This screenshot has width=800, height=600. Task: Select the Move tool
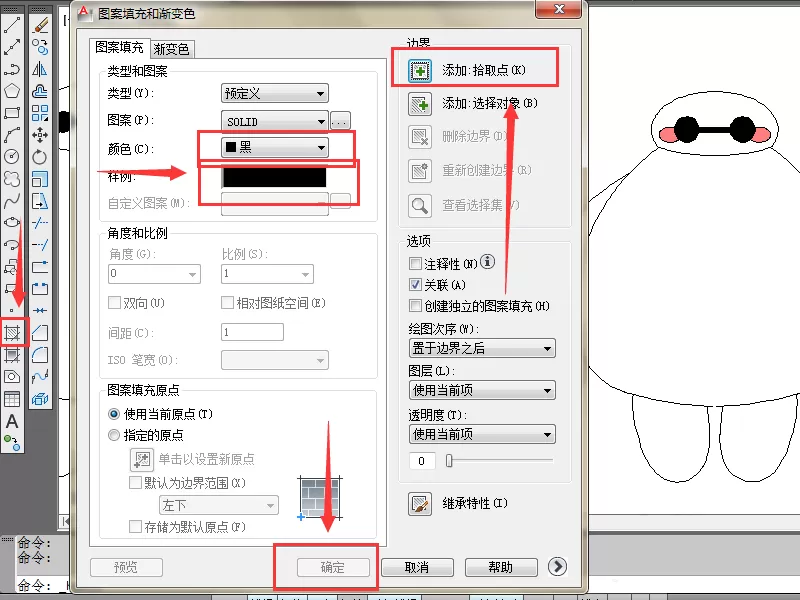point(40,135)
